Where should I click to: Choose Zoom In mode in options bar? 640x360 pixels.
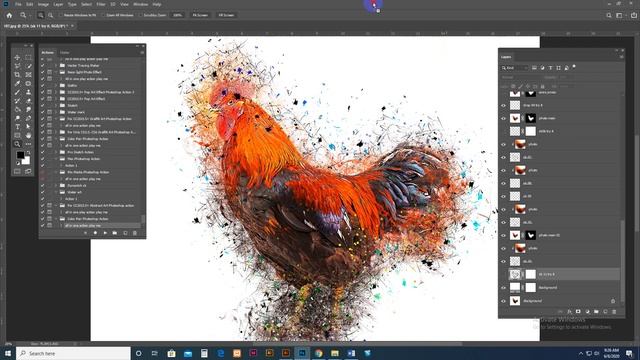click(x=40, y=15)
